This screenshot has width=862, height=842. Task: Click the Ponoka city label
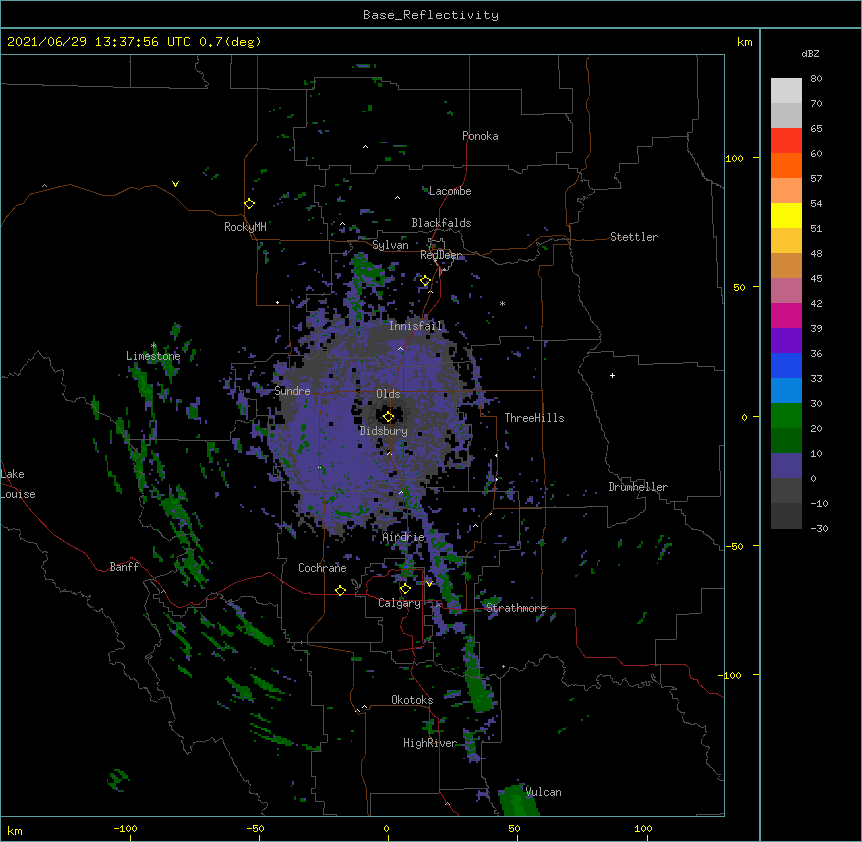pos(480,136)
